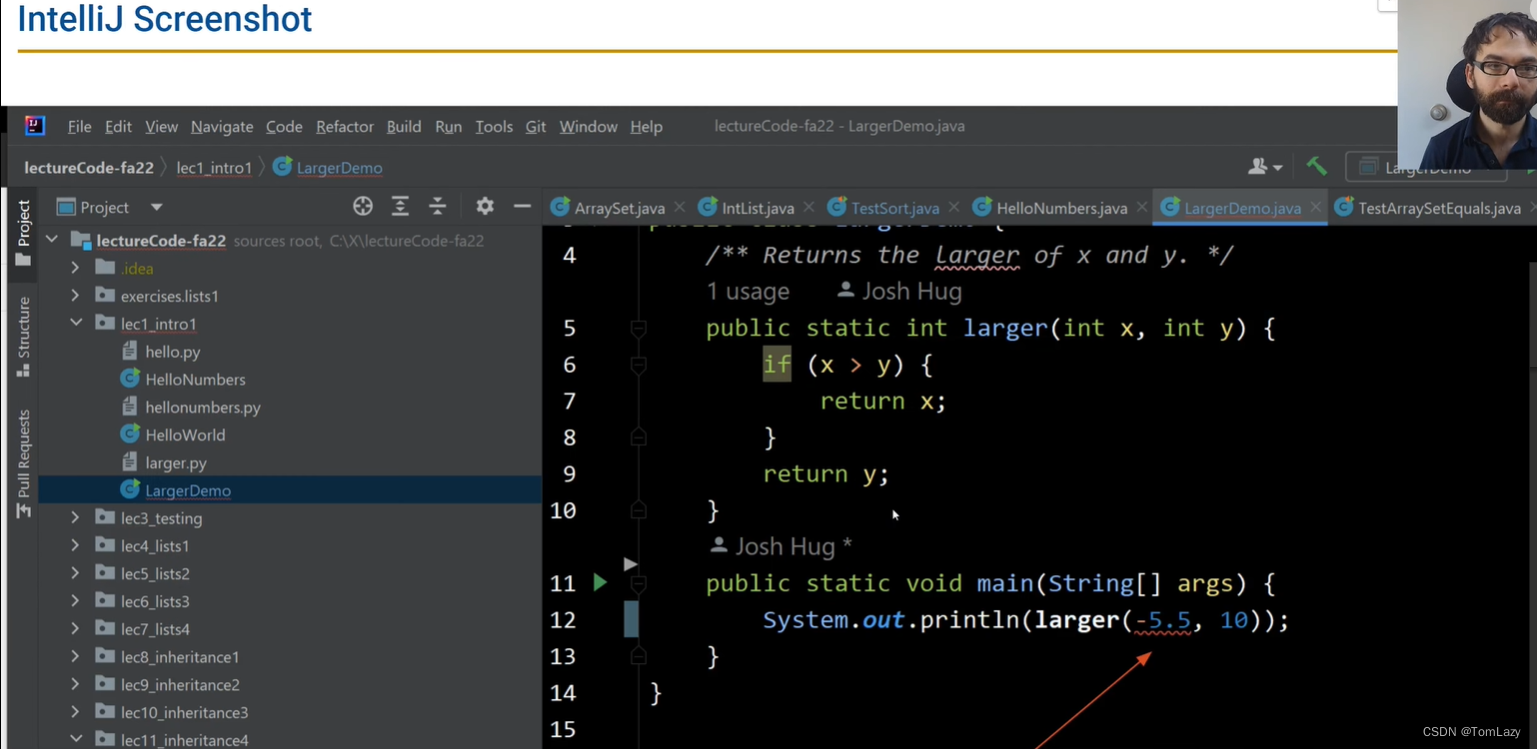Click the error-underlined -5.5 argument
Screen dimensions: 1537x749
tap(1163, 621)
